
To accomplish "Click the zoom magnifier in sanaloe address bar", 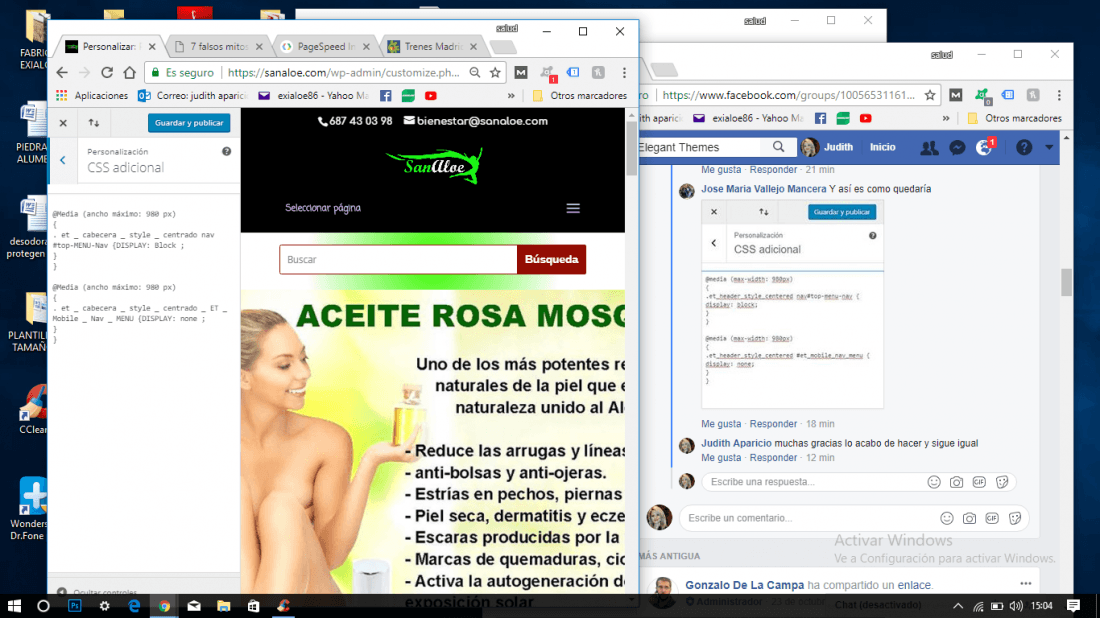I will click(x=475, y=72).
